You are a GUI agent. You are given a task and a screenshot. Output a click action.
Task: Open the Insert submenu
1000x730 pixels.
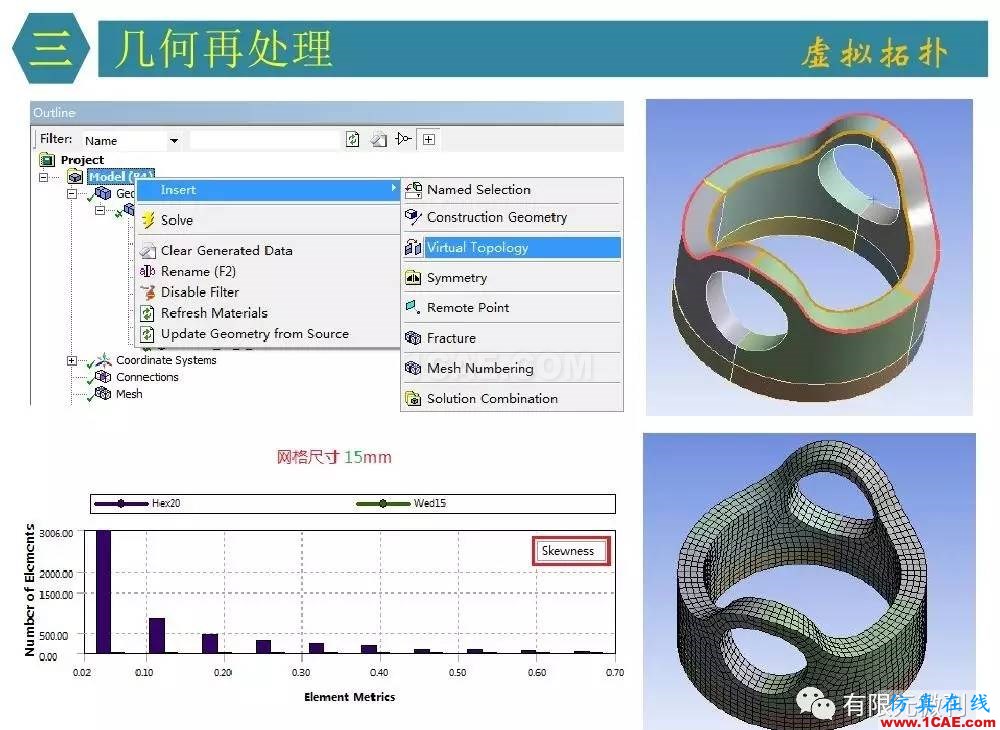268,190
